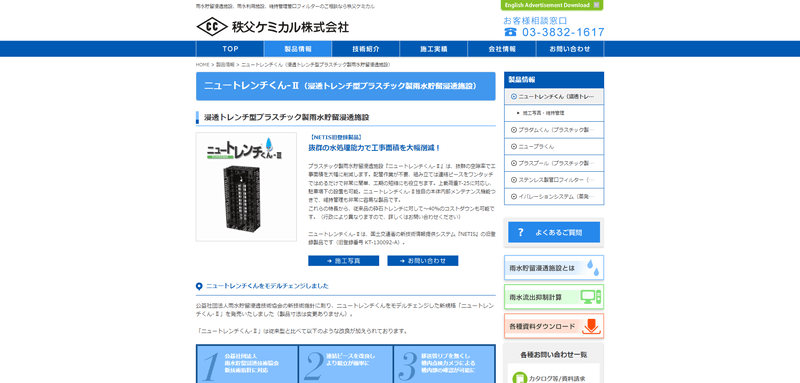The height and width of the screenshot is (383, 800).
Task: Click the green catalog icon beside カタログ等/資料請求
Action: (519, 378)
